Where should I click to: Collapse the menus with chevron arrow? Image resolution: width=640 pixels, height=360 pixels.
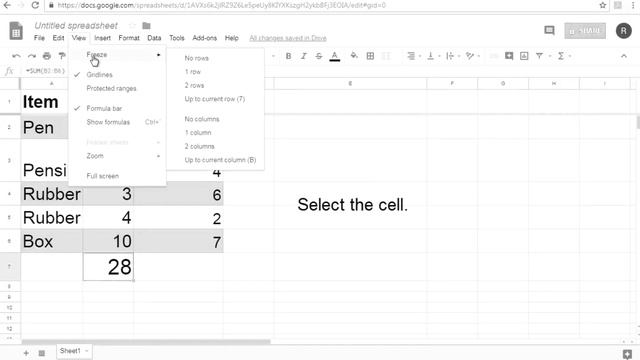[x=624, y=56]
